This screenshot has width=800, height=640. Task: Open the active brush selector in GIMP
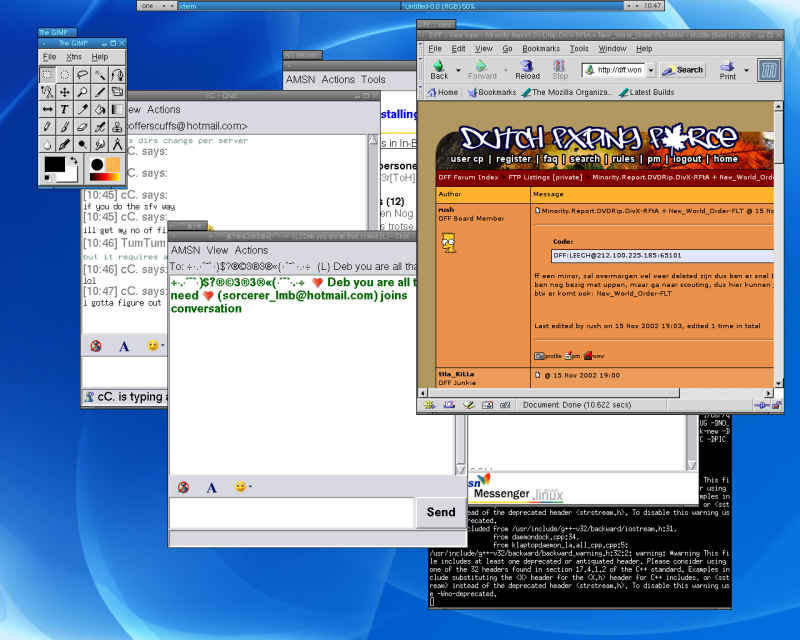[x=97, y=164]
